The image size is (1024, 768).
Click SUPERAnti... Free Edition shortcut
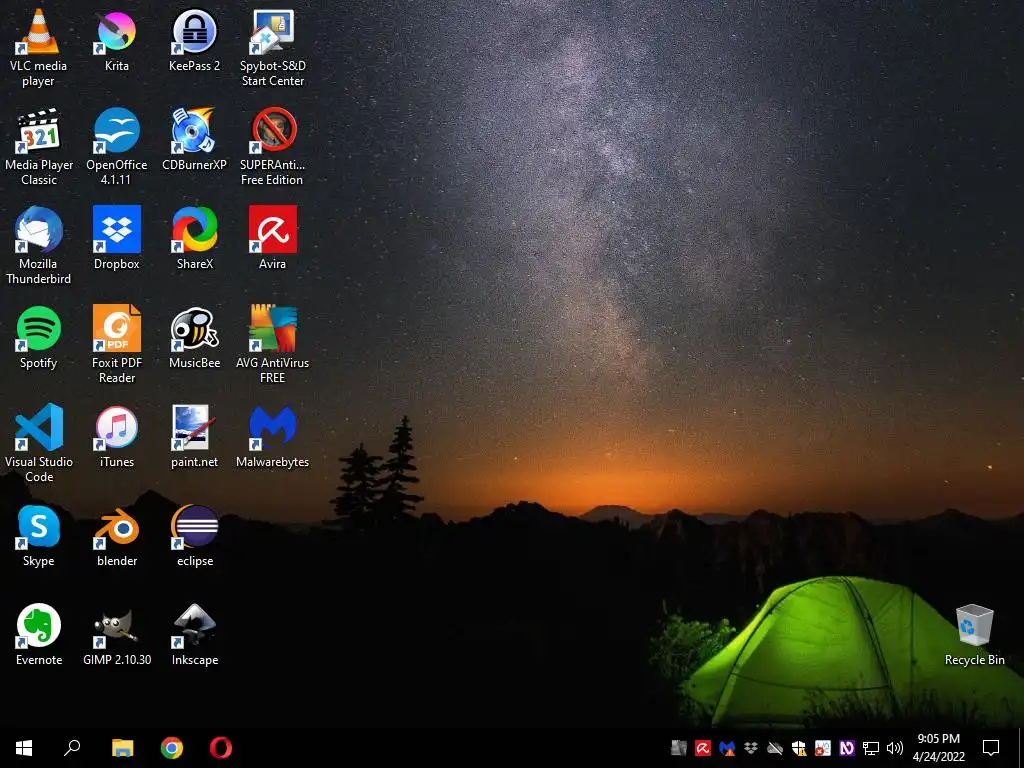(x=272, y=148)
